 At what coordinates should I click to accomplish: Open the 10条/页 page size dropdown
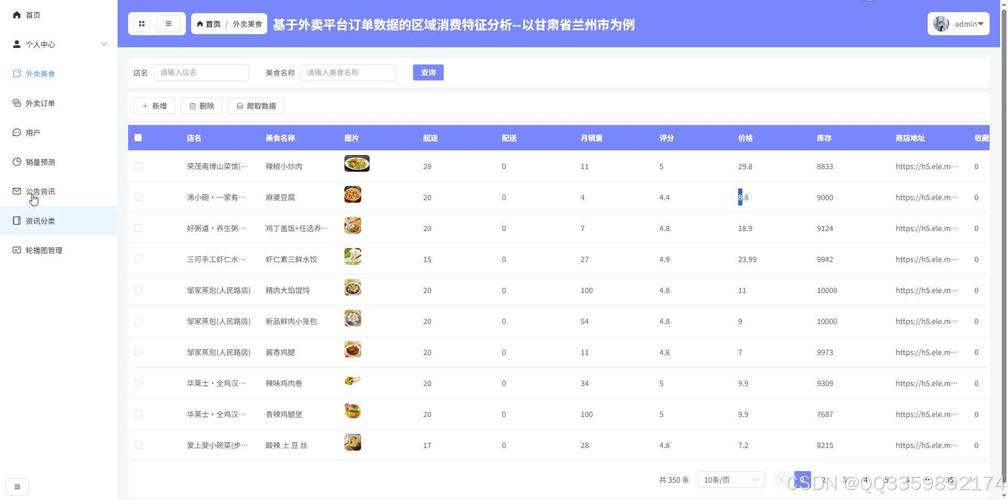(732, 479)
